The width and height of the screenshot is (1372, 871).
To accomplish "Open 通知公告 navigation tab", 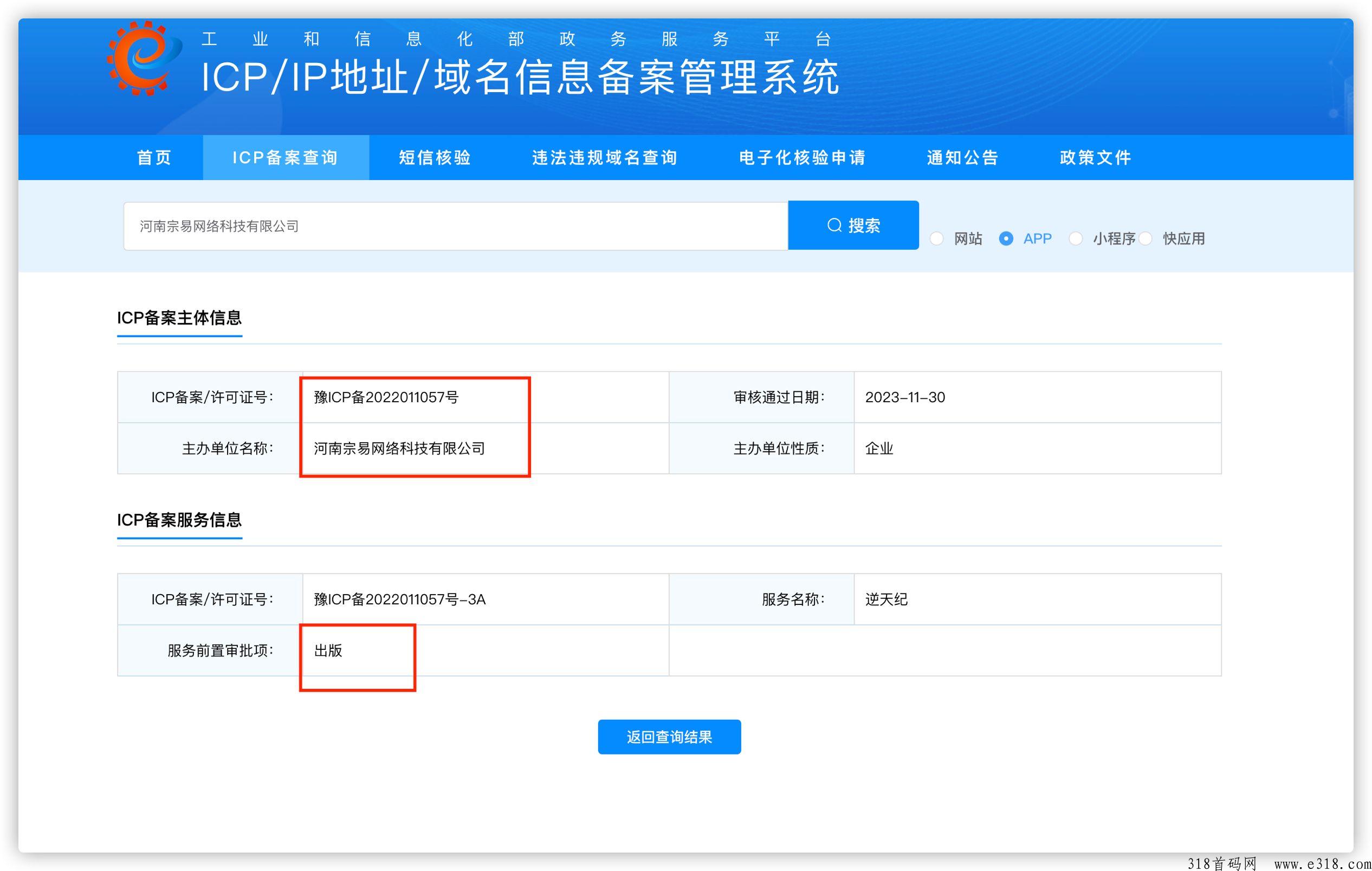I will point(962,157).
